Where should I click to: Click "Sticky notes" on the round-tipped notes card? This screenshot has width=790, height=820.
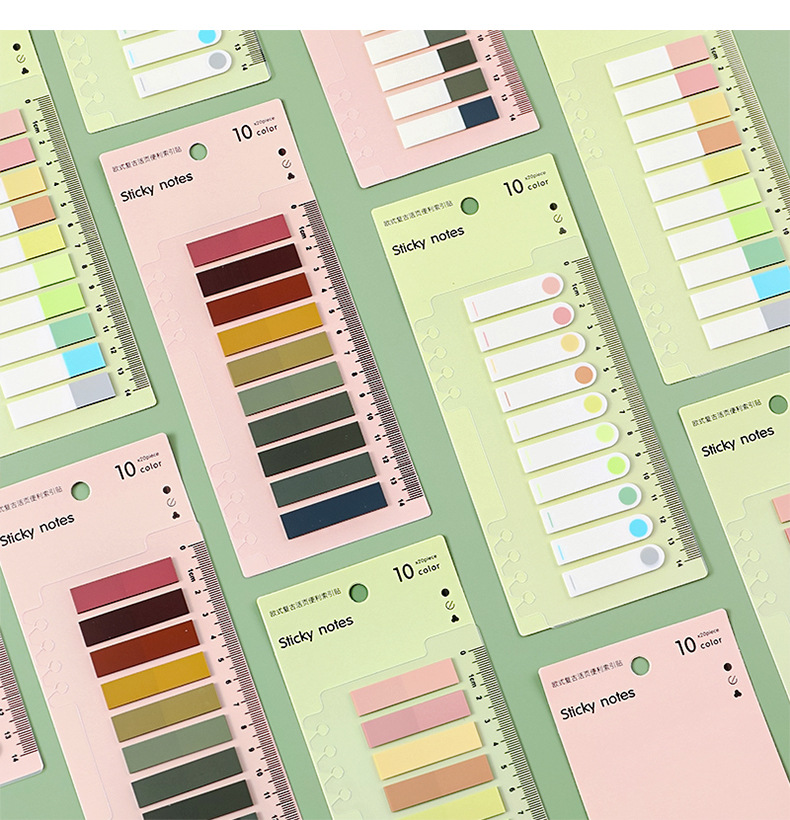tap(428, 241)
